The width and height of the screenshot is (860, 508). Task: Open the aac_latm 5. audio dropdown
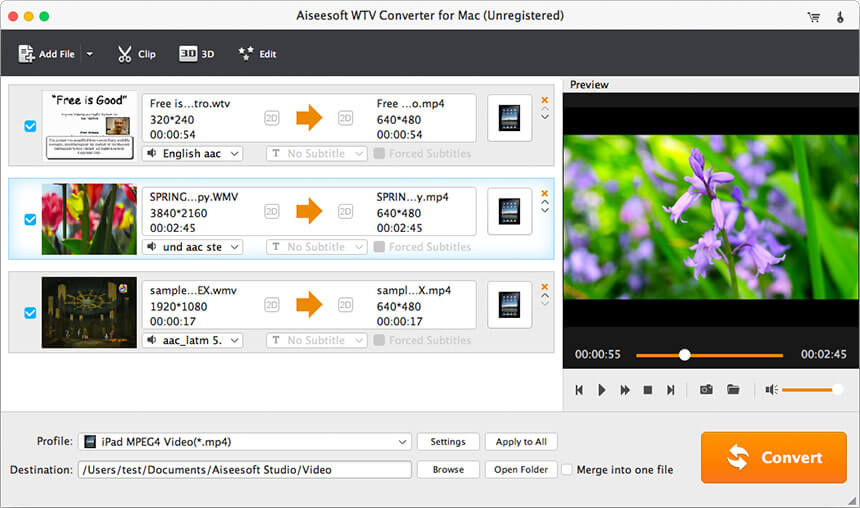[x=193, y=340]
